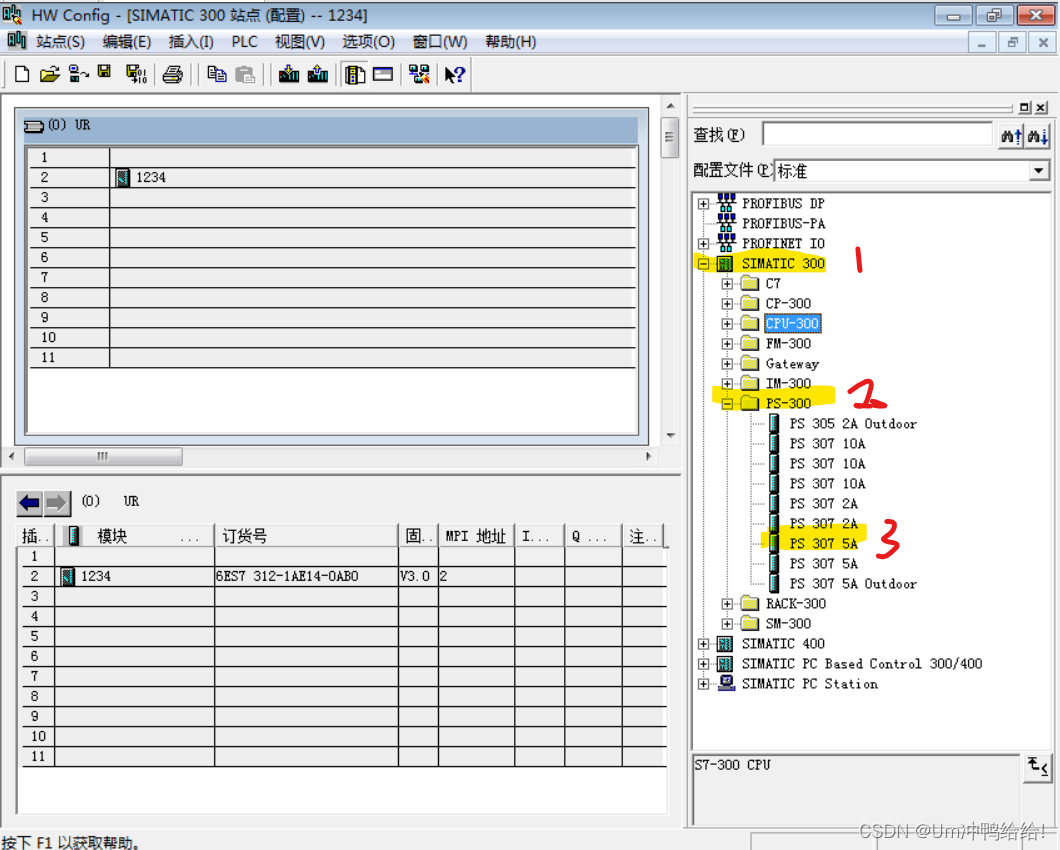Expand the RACK-300 folder
Viewport: 1060px width, 850px height.
click(x=727, y=604)
